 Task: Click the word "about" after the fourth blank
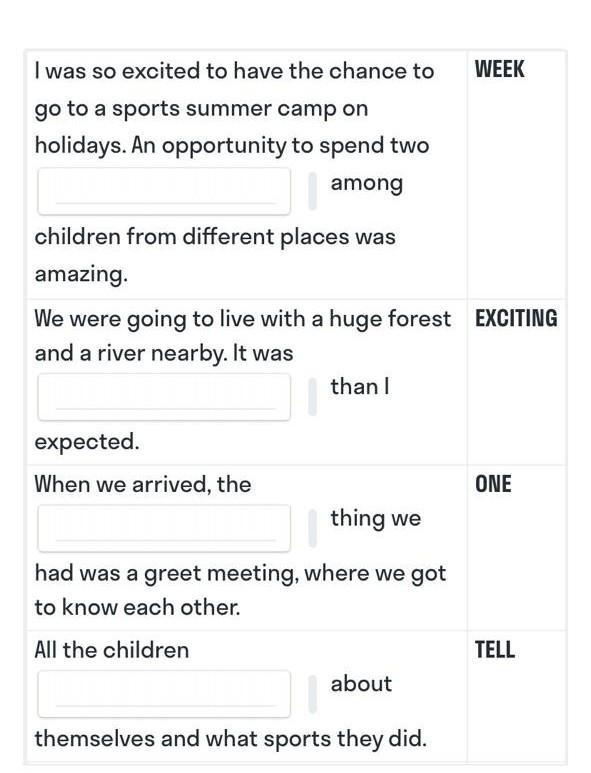(361, 684)
